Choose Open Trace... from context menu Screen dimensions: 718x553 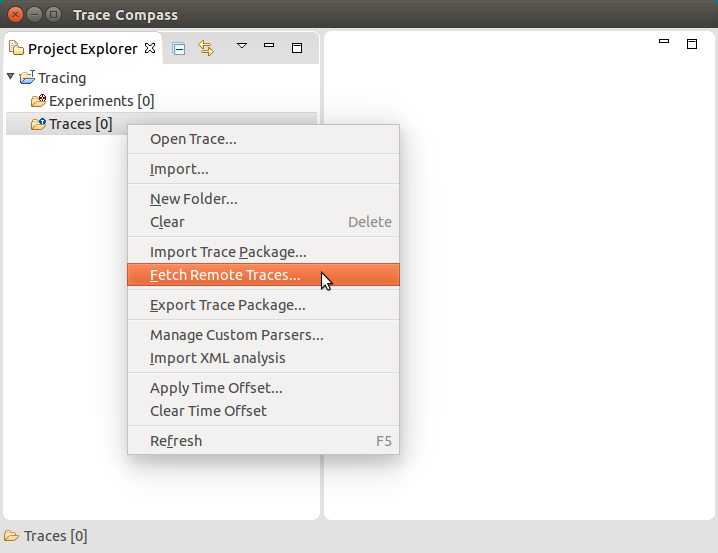(x=193, y=139)
